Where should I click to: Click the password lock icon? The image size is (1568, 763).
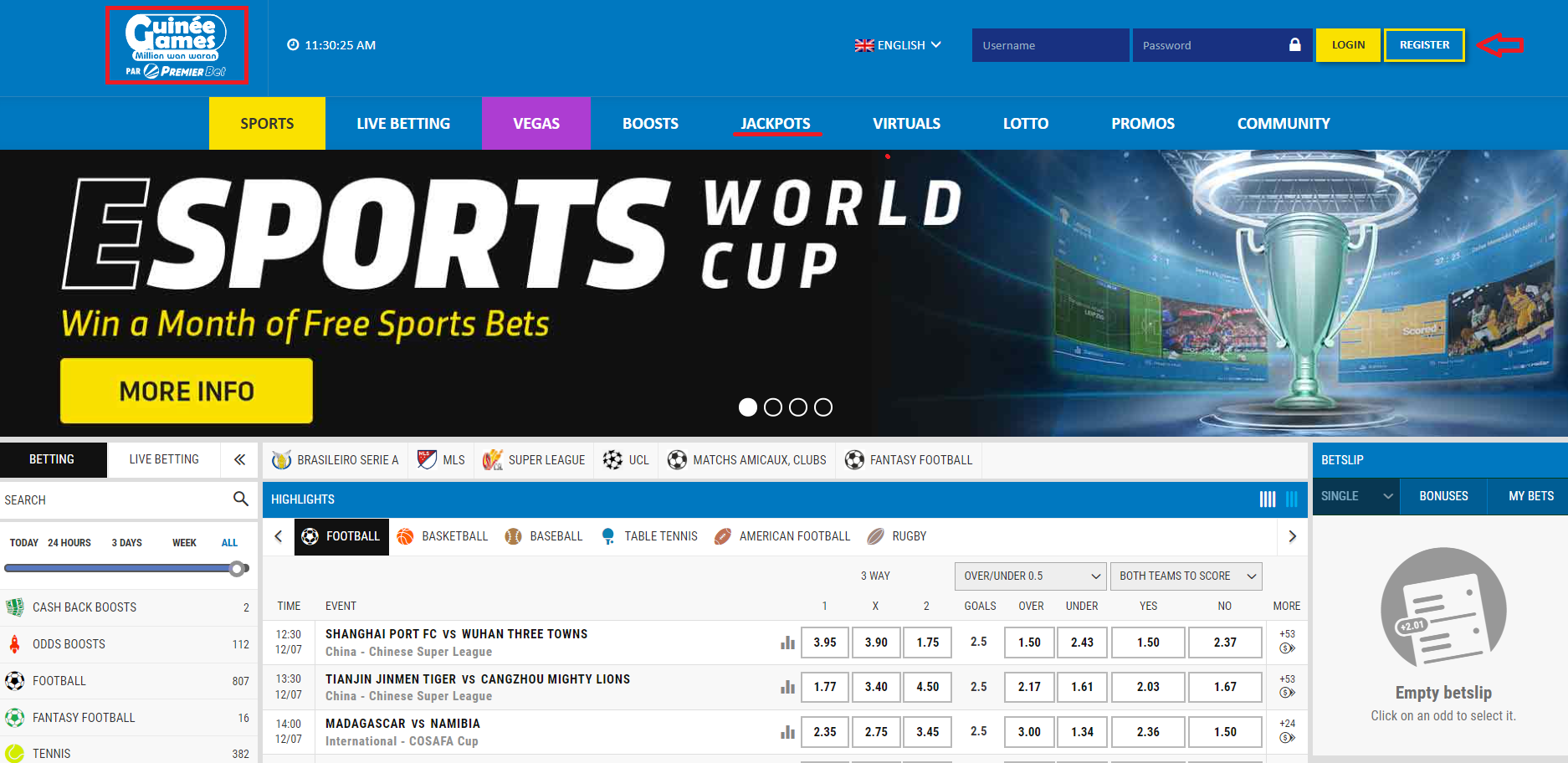click(x=1294, y=44)
